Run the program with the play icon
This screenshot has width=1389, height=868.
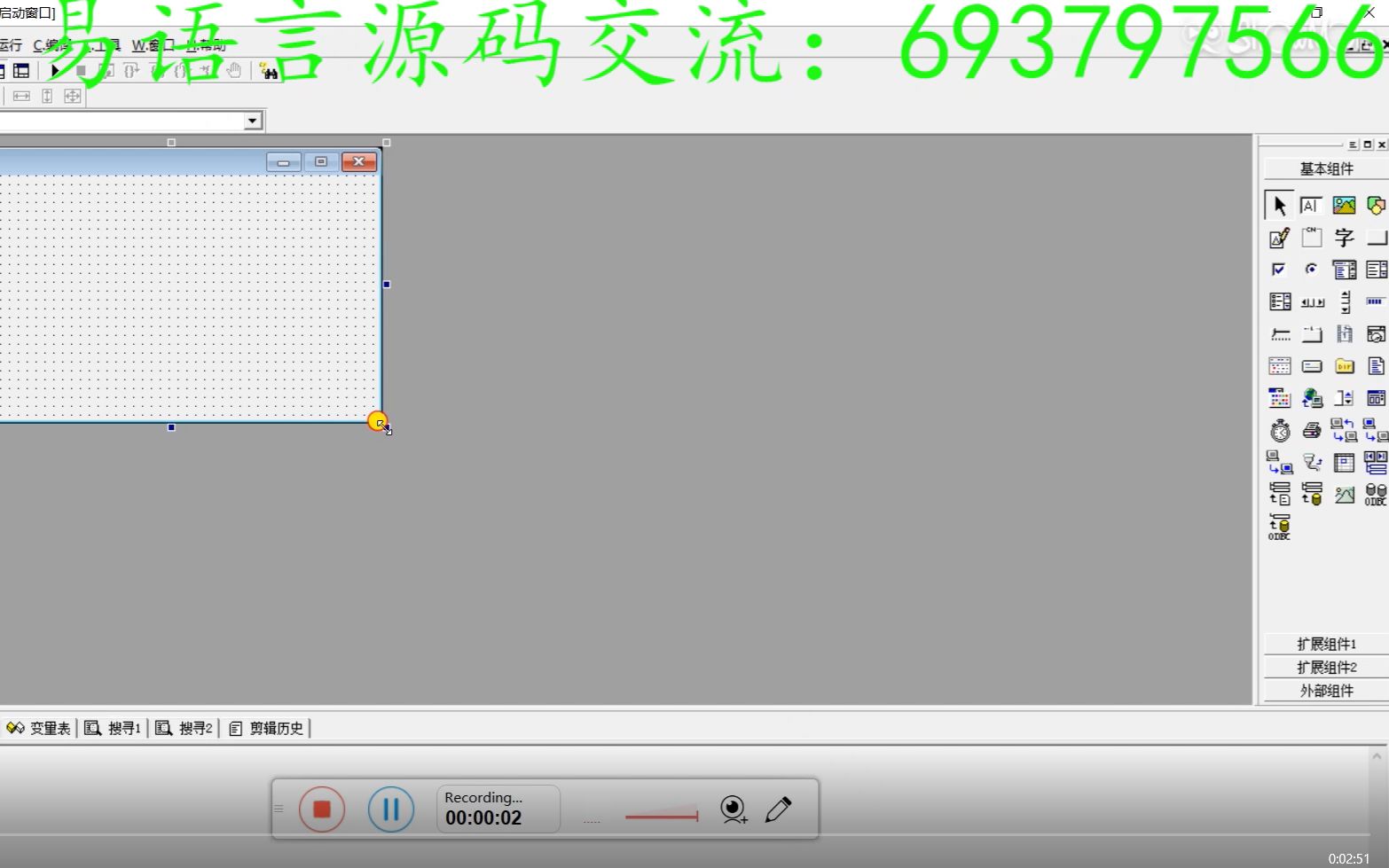55,71
